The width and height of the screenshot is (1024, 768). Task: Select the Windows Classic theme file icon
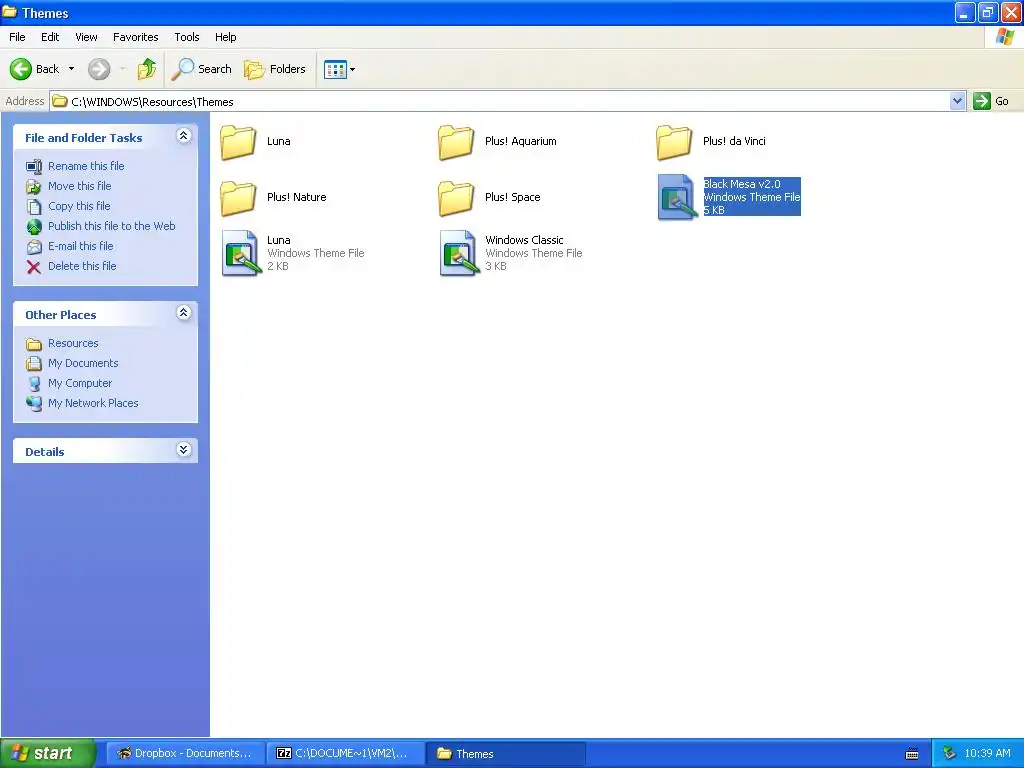(458, 253)
